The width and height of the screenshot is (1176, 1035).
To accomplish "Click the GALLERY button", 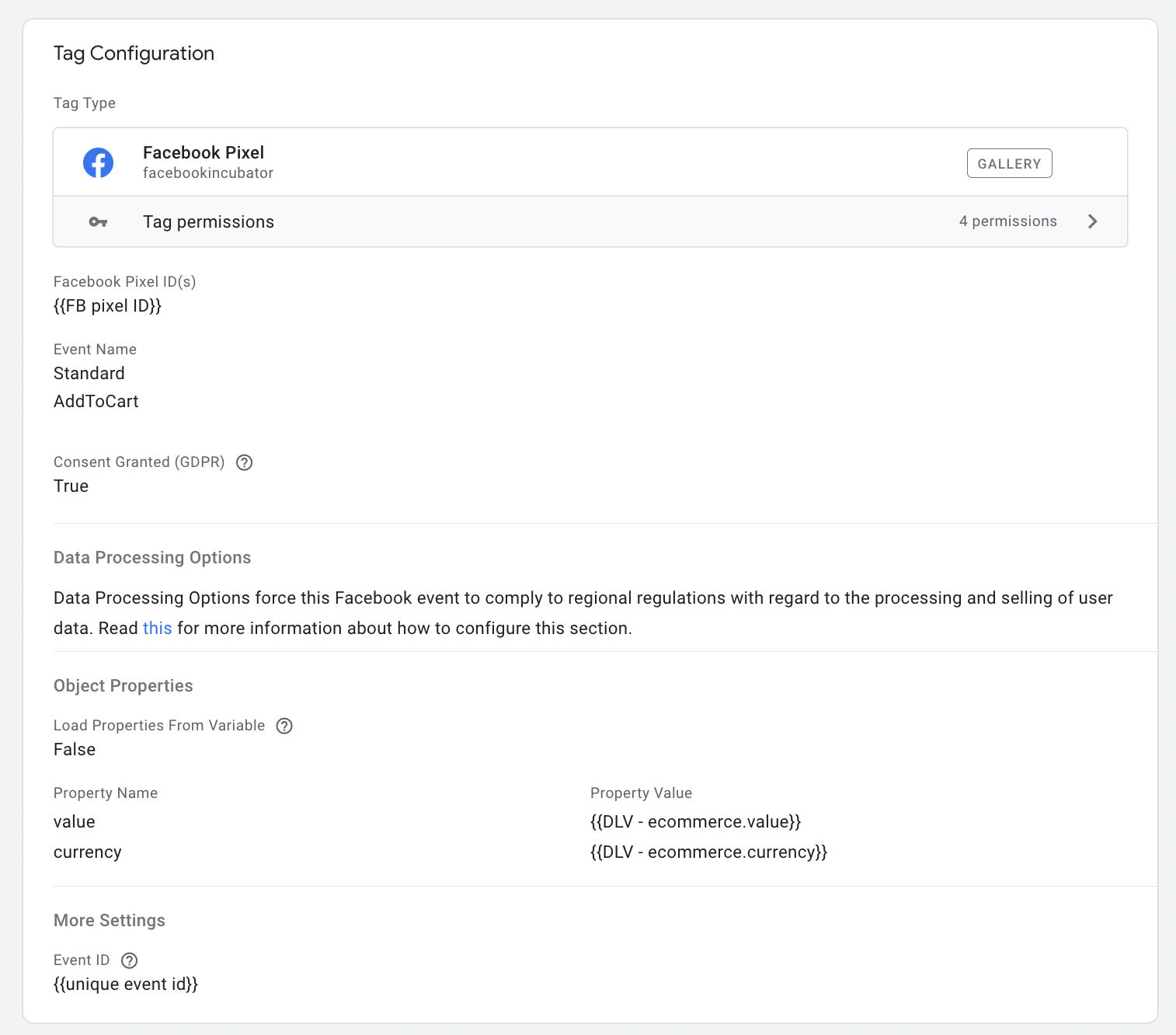I will 1010,163.
